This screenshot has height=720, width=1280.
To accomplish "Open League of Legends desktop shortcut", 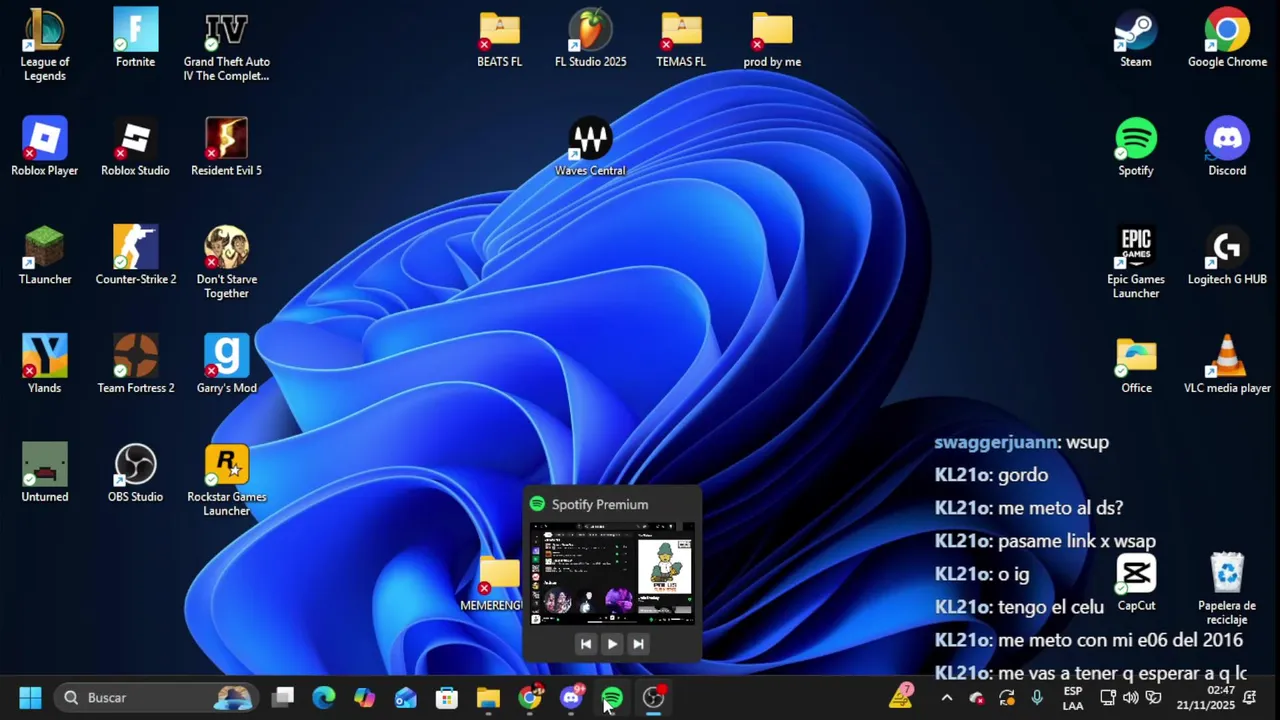I will pyautogui.click(x=44, y=44).
